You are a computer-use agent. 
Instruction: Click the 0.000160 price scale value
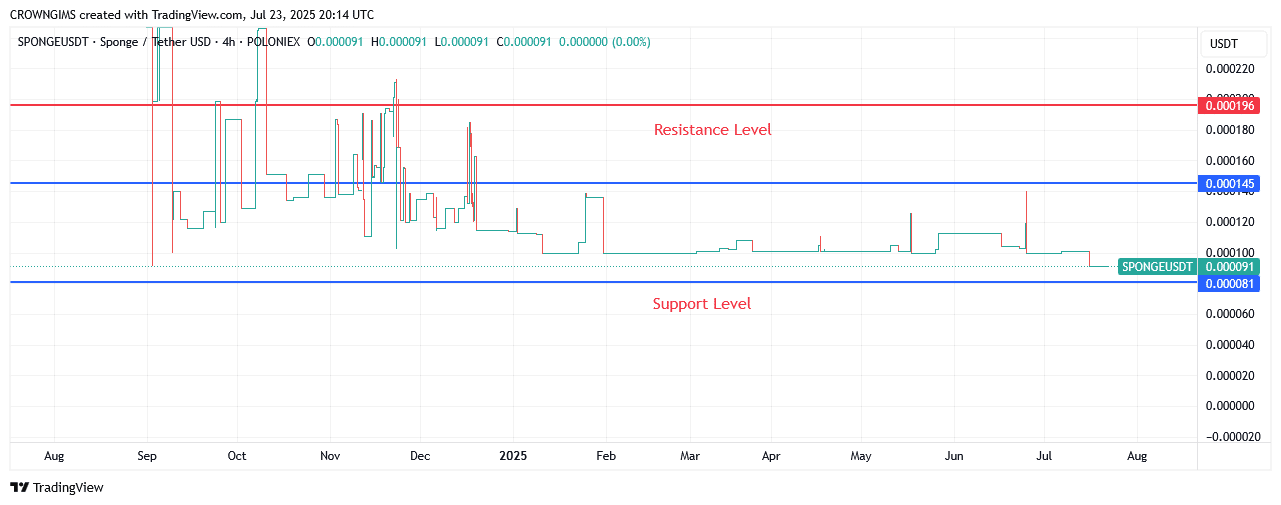point(1229,161)
